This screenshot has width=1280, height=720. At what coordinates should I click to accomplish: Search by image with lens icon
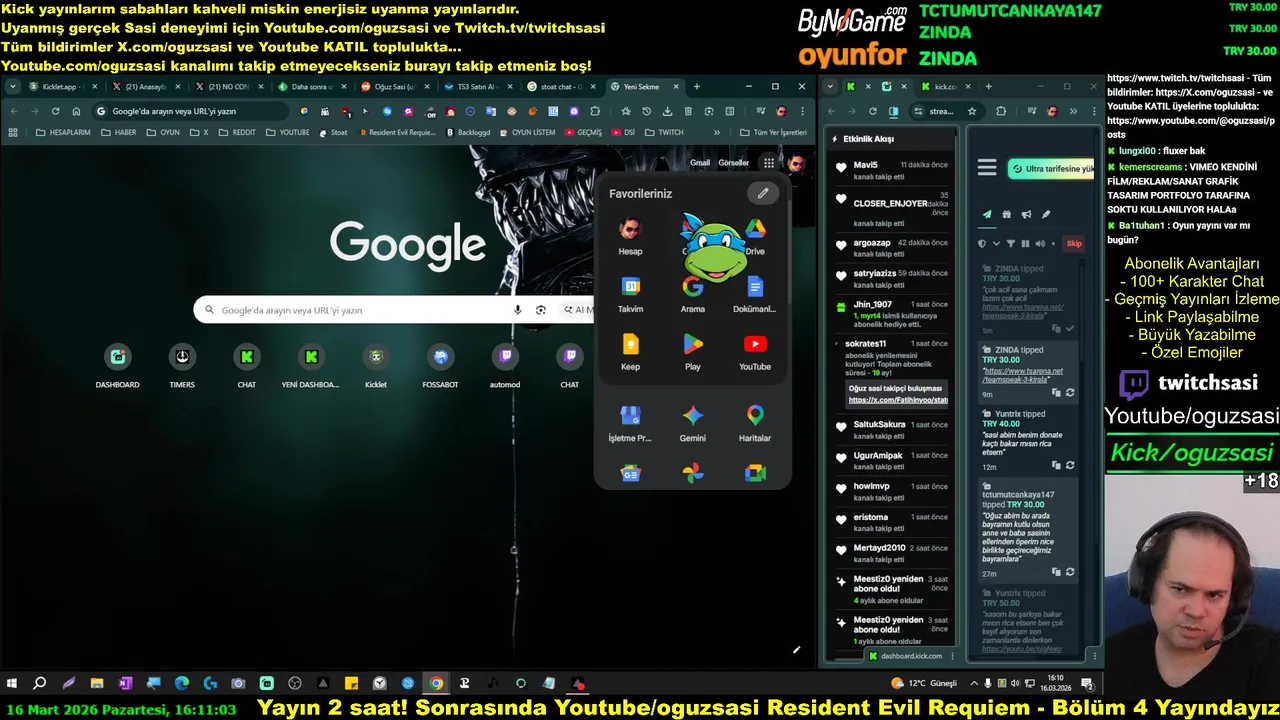pos(541,310)
